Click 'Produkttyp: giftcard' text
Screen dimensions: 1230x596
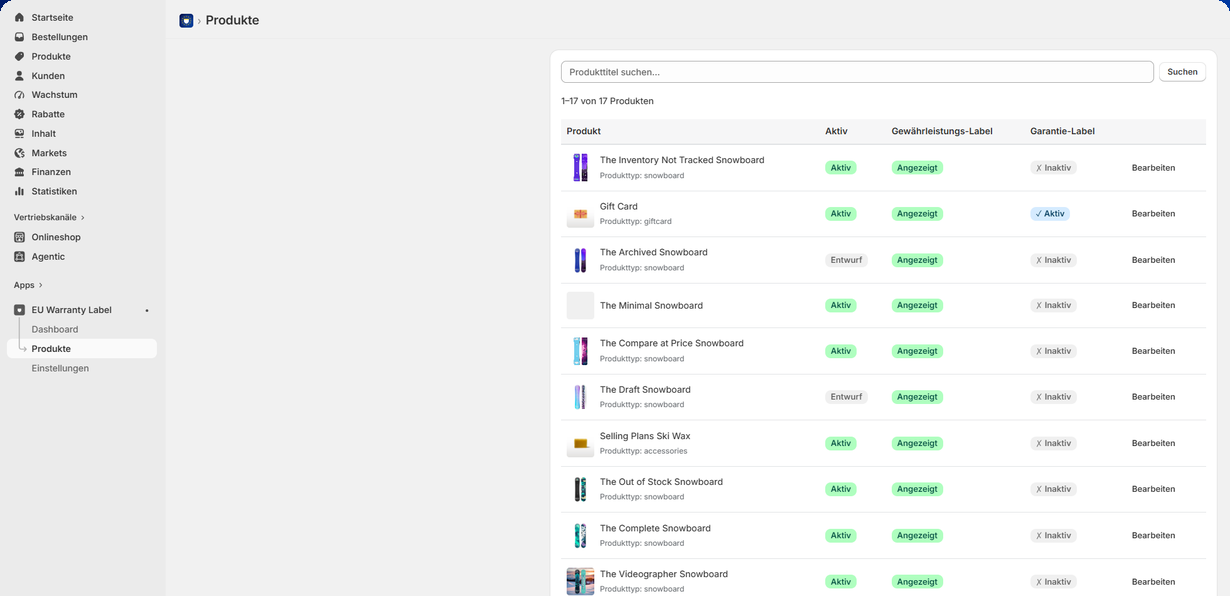(x=635, y=221)
